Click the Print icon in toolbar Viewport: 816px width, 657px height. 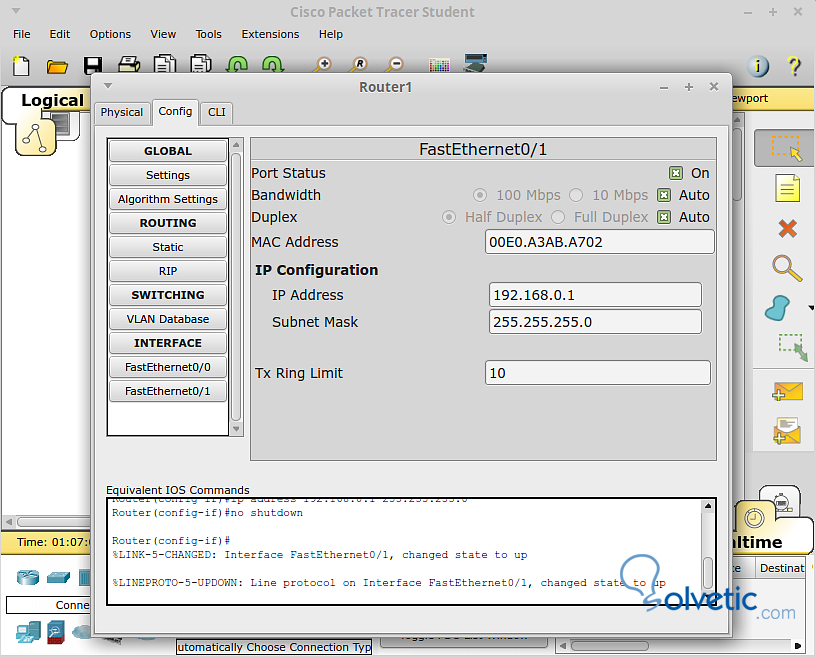129,65
